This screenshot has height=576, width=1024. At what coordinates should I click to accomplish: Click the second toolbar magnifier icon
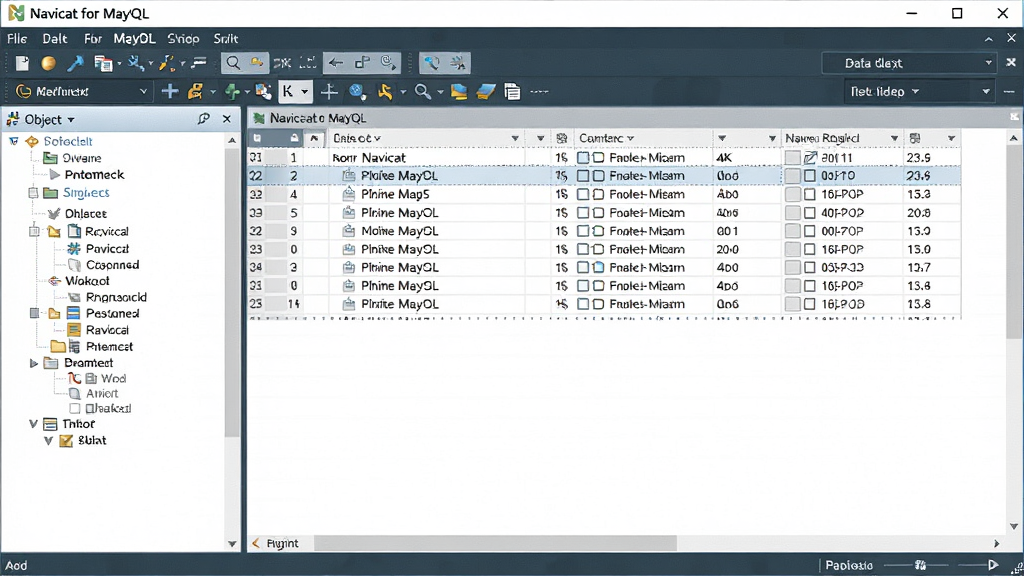[423, 91]
